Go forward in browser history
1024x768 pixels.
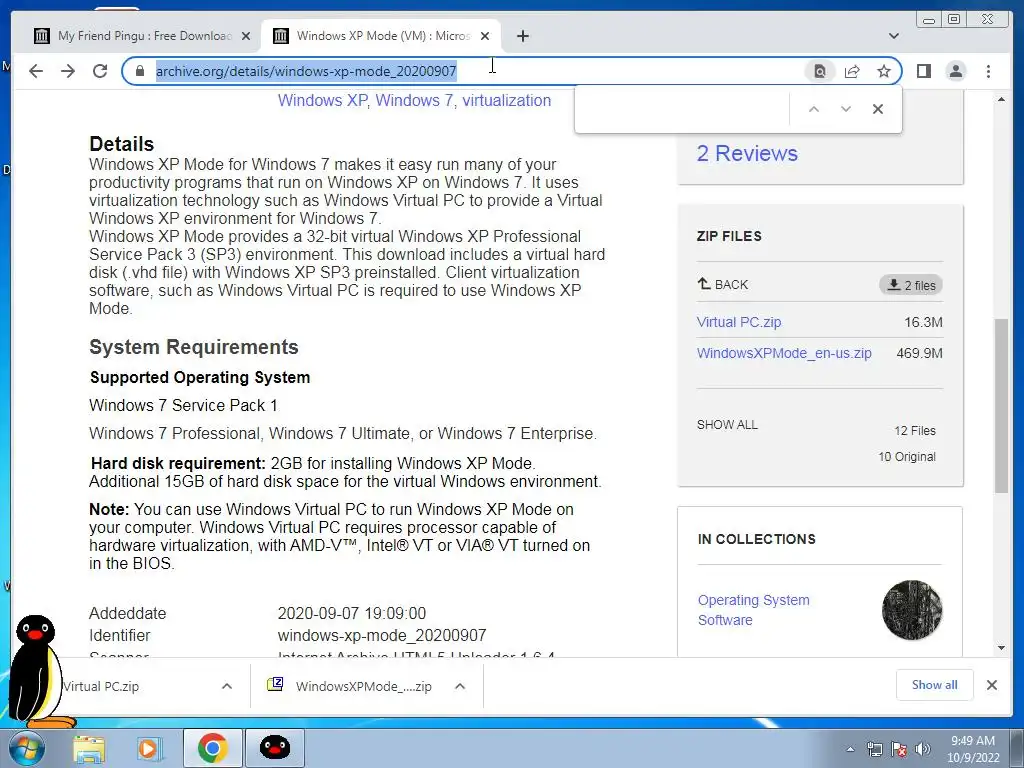pos(68,71)
